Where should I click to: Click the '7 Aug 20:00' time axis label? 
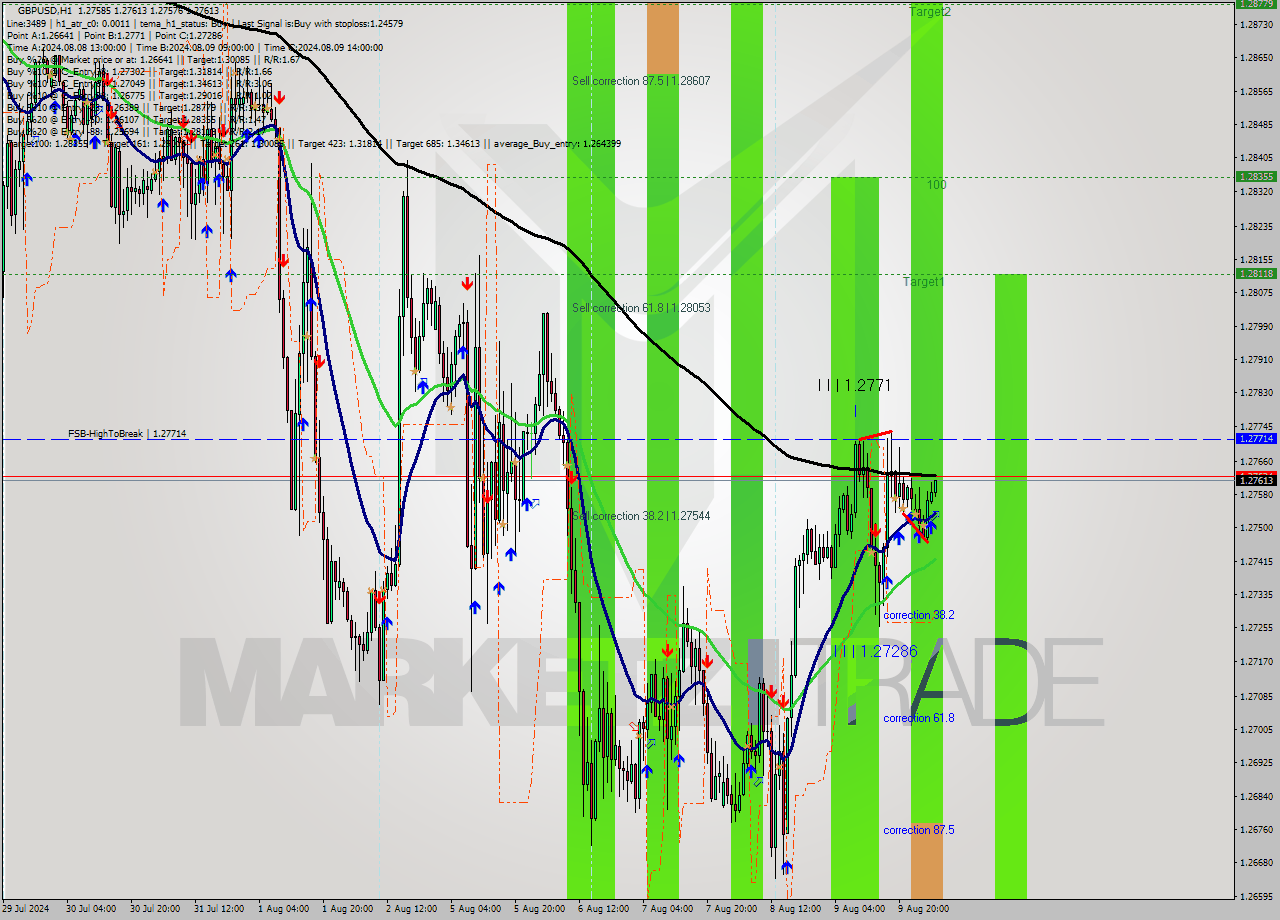tap(731, 909)
